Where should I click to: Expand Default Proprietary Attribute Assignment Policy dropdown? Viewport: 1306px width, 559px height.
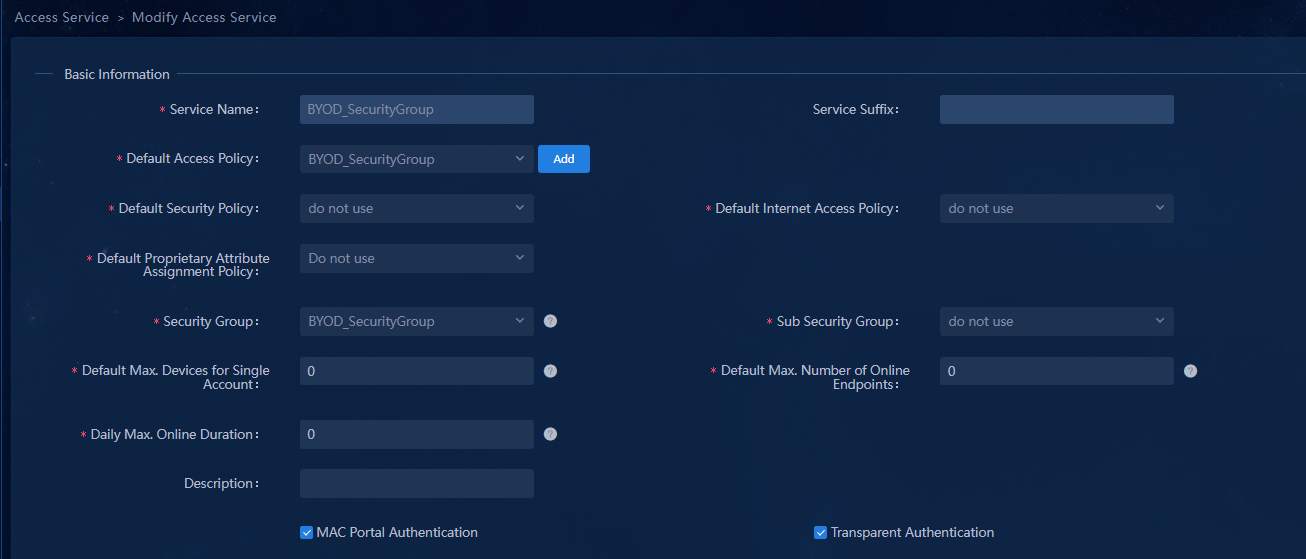coord(417,258)
